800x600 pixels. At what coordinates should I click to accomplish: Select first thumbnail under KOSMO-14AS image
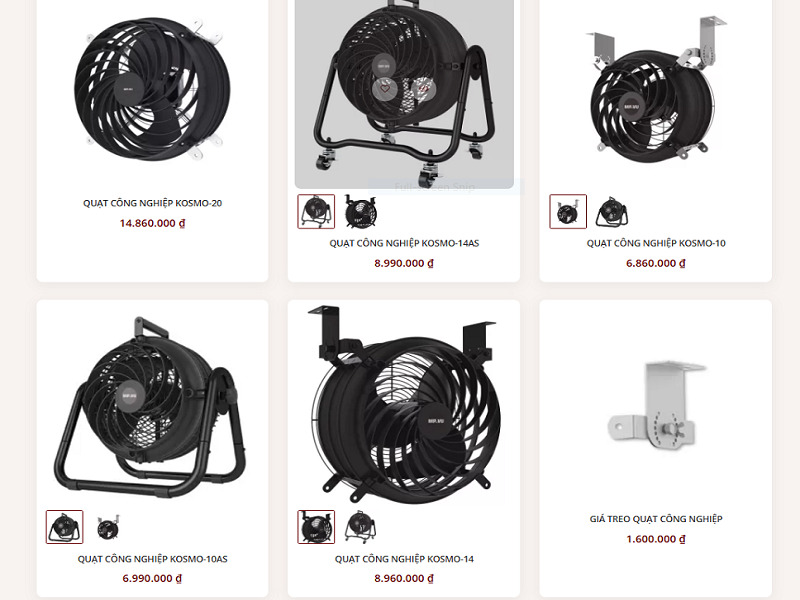pos(316,211)
